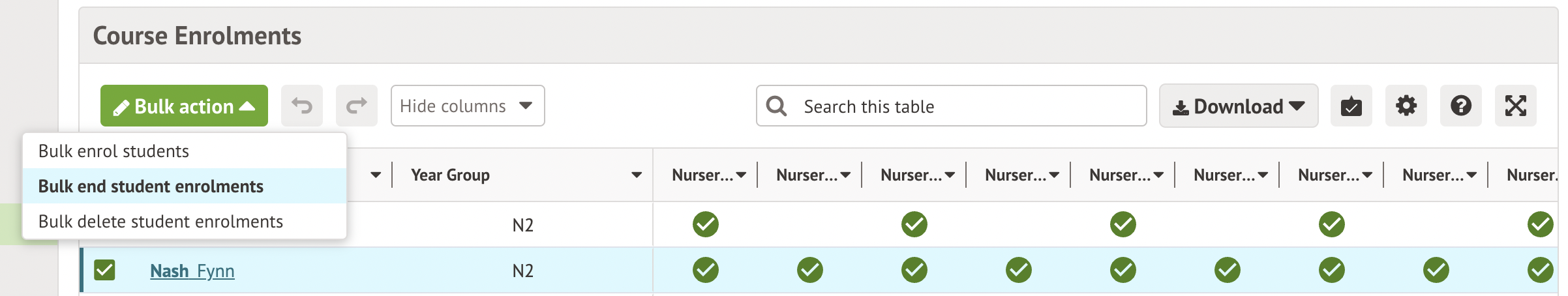The width and height of the screenshot is (1568, 296).
Task: Open the Nash Fynn student link
Action: [x=192, y=271]
